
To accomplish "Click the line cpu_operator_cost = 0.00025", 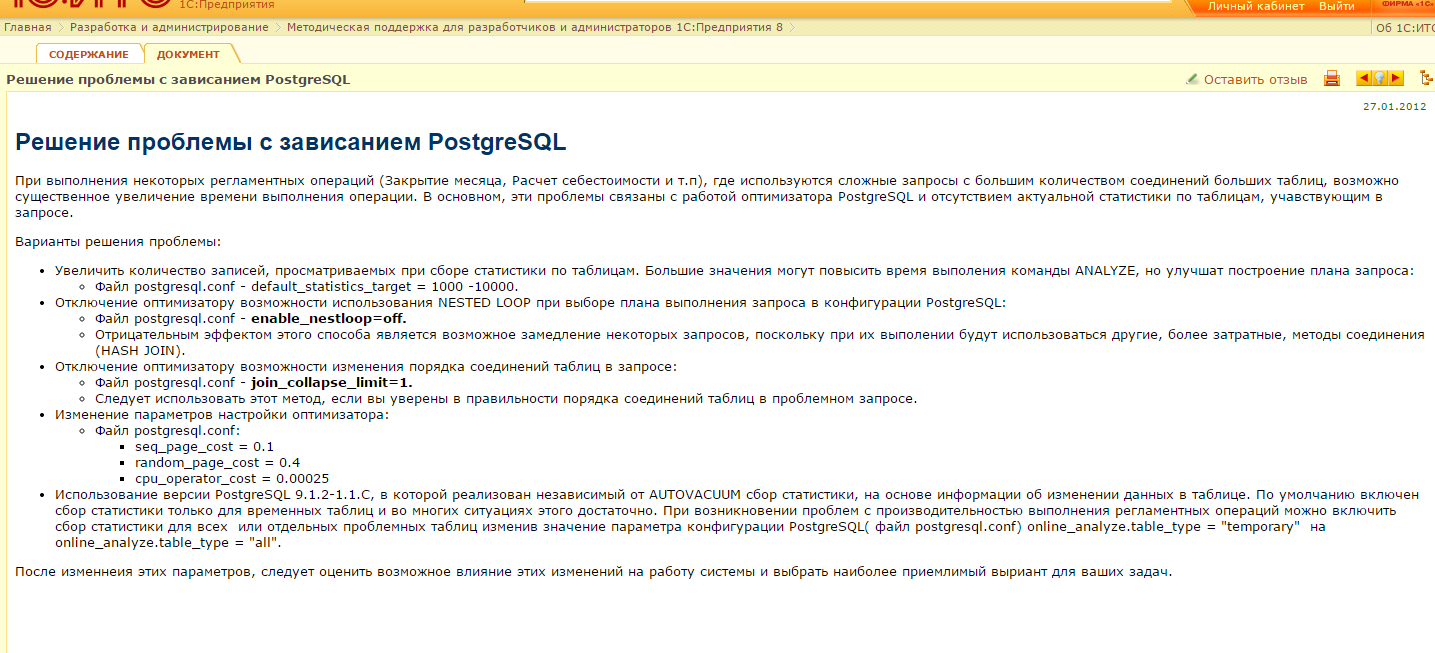I will point(232,478).
